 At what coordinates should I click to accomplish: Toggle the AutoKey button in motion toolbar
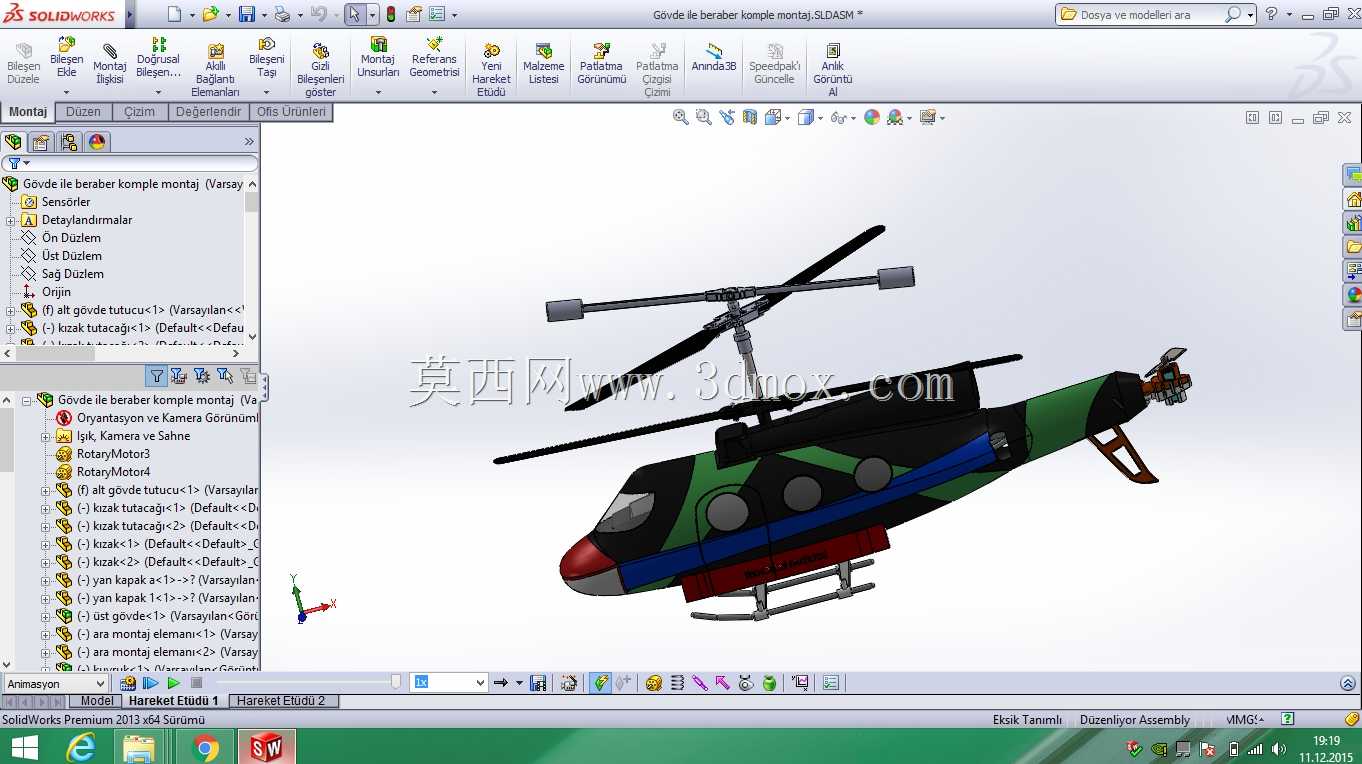coord(601,683)
